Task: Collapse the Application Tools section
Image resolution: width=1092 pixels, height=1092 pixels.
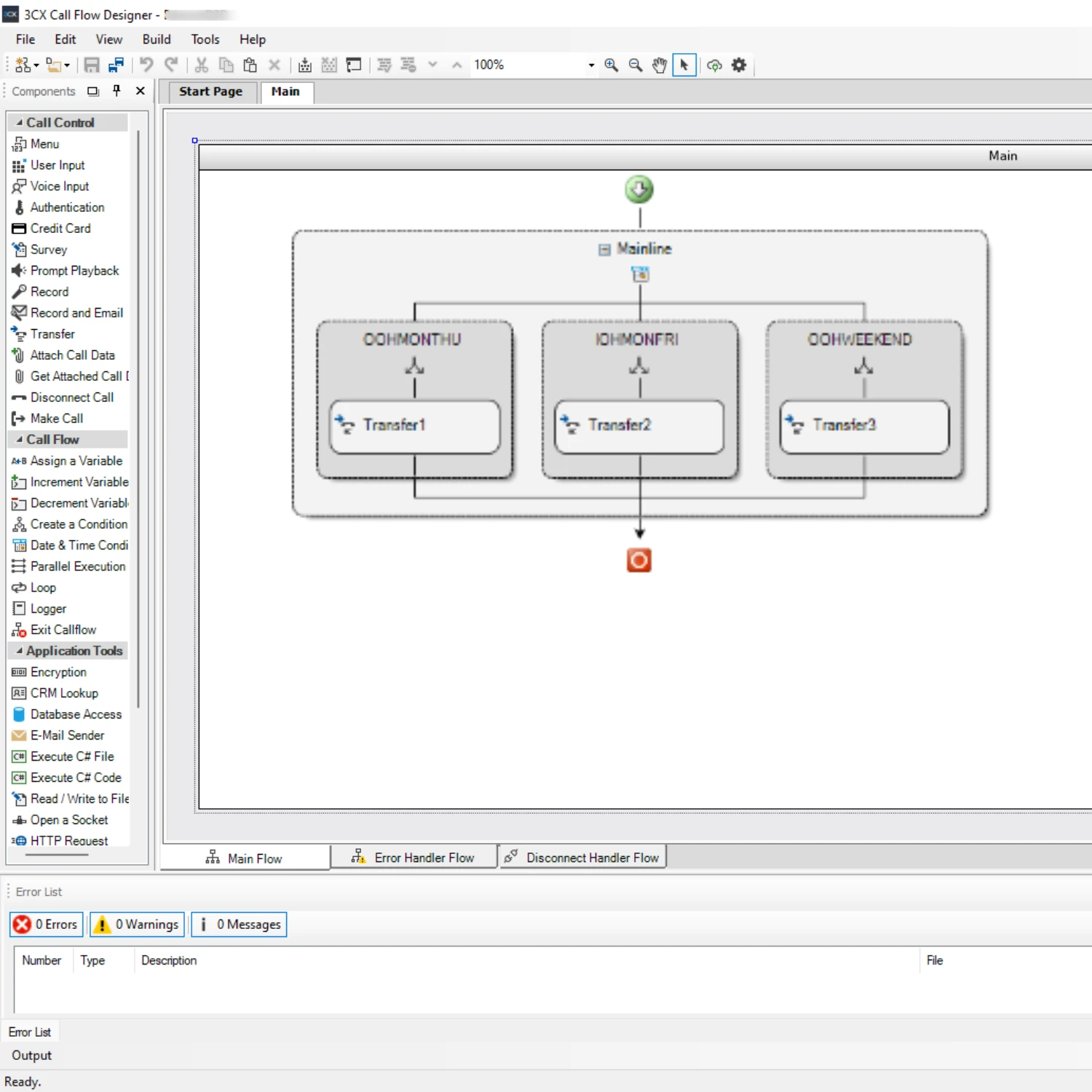Action: pos(20,651)
